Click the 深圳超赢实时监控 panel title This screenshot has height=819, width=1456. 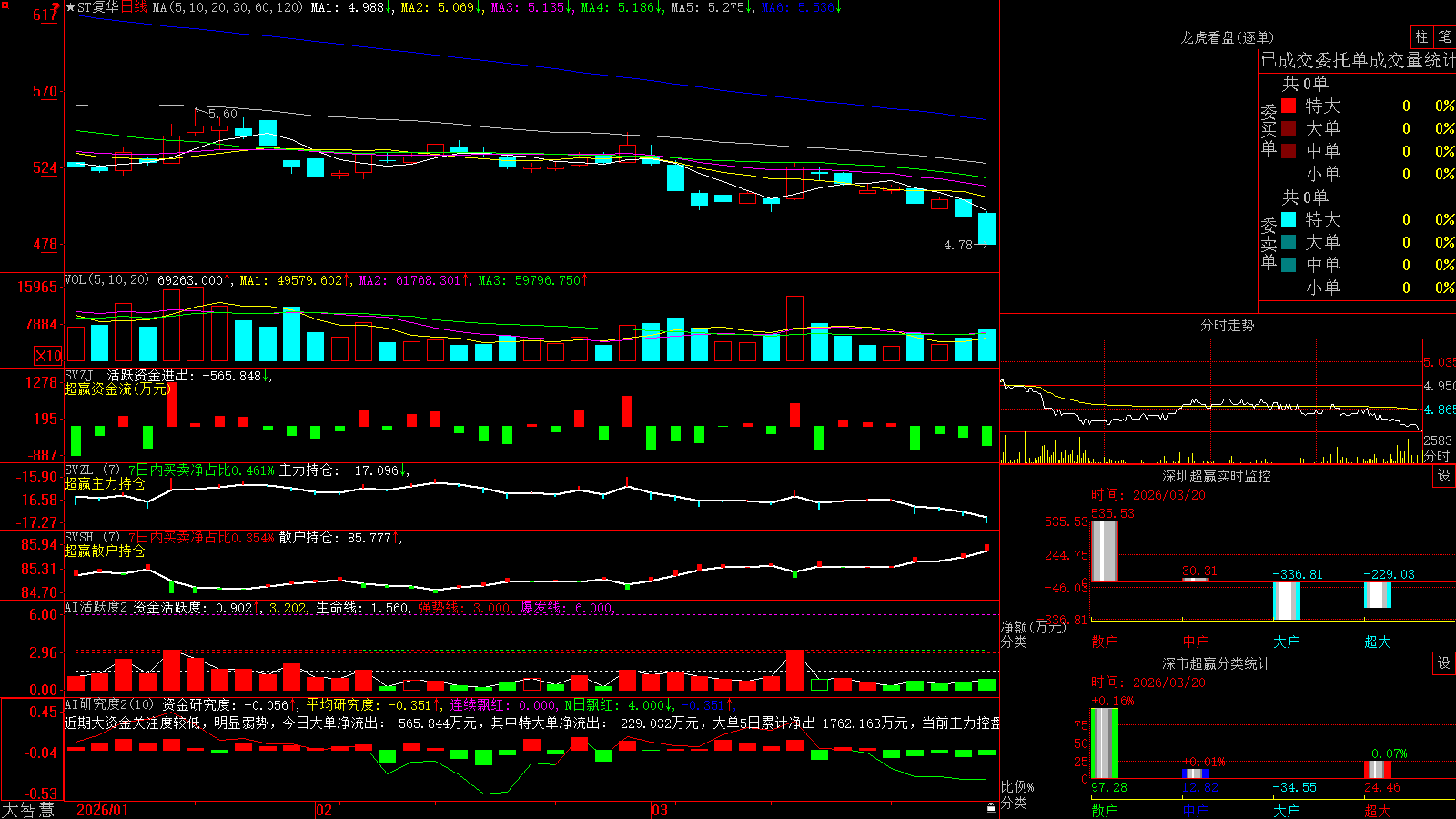pos(1216,476)
